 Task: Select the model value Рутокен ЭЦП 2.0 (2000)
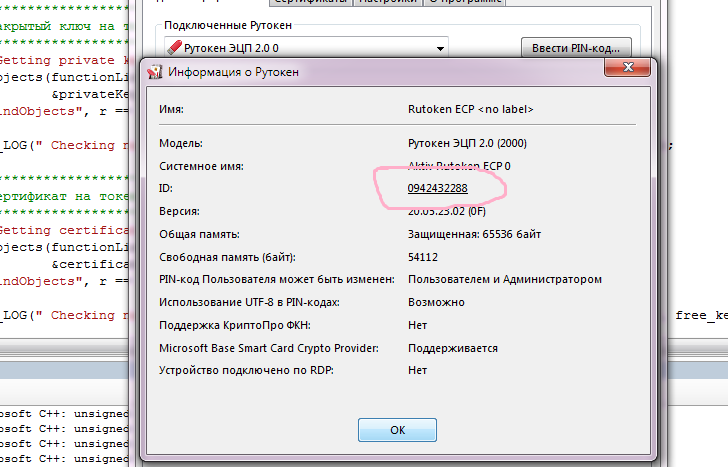[x=467, y=143]
